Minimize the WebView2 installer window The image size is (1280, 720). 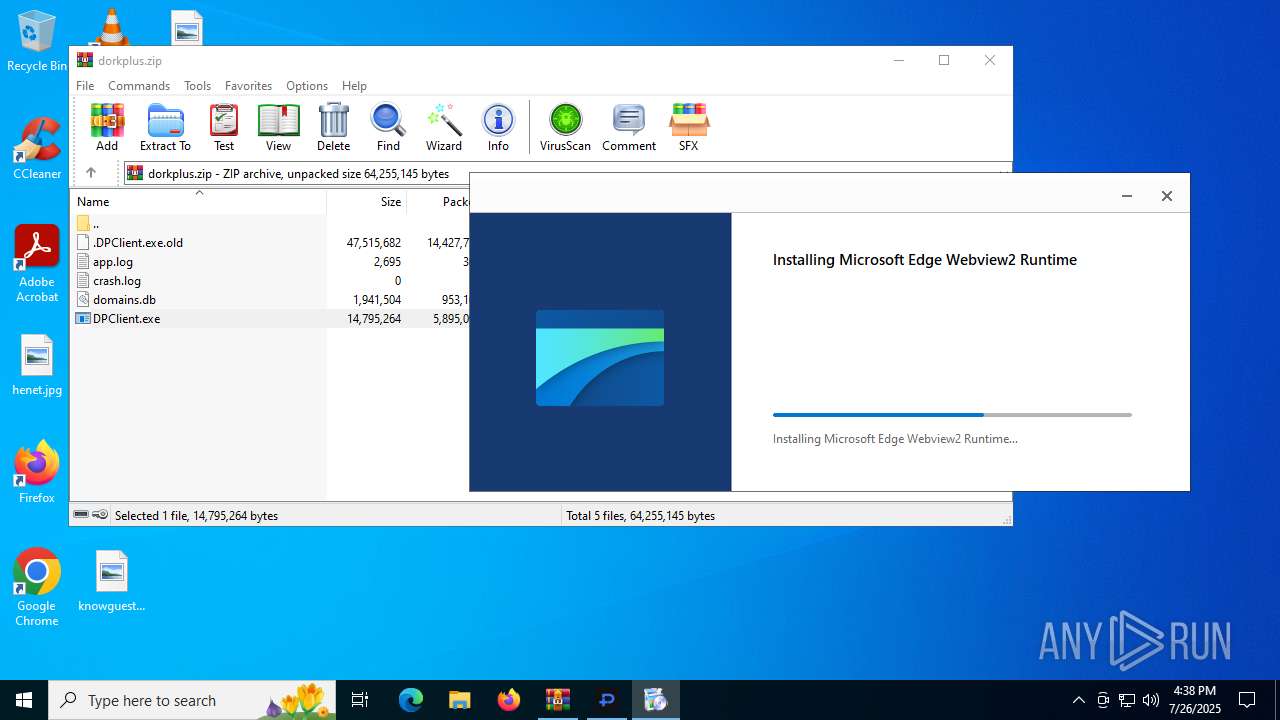[1127, 196]
